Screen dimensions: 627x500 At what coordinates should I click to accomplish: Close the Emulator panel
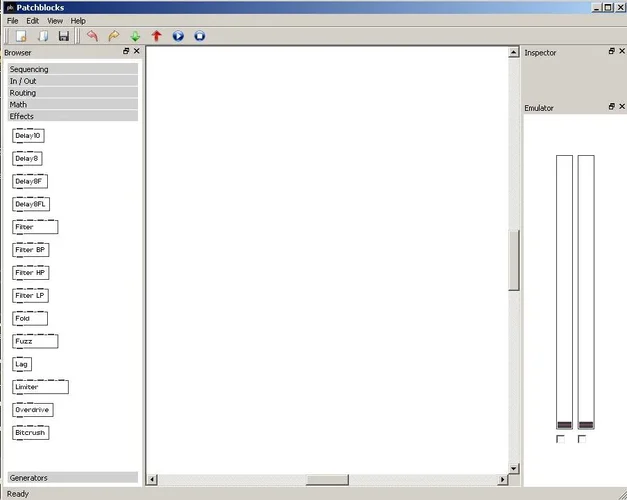point(622,106)
